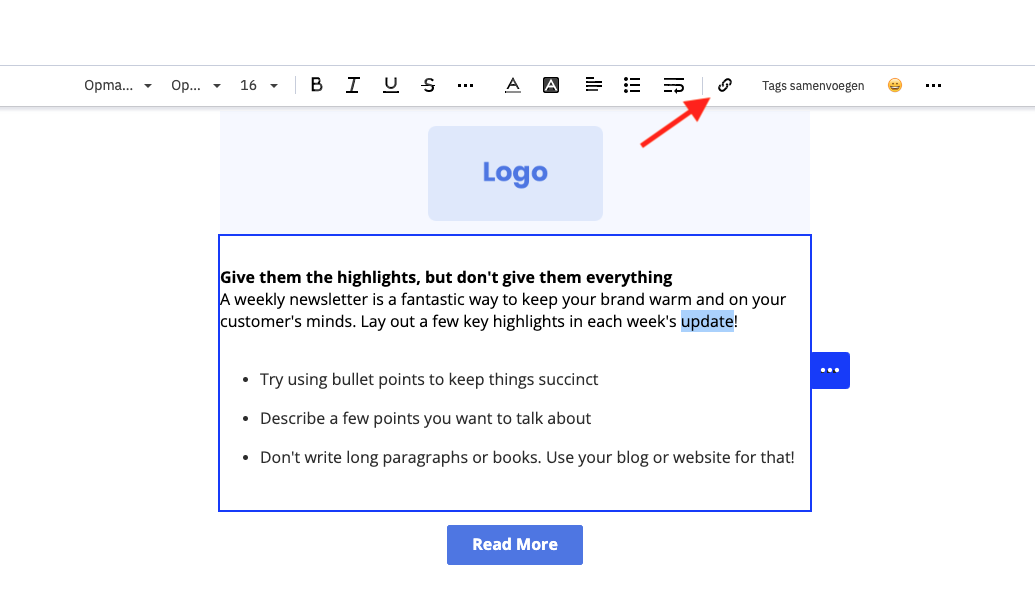Open line wrap/spacing options

coord(673,85)
